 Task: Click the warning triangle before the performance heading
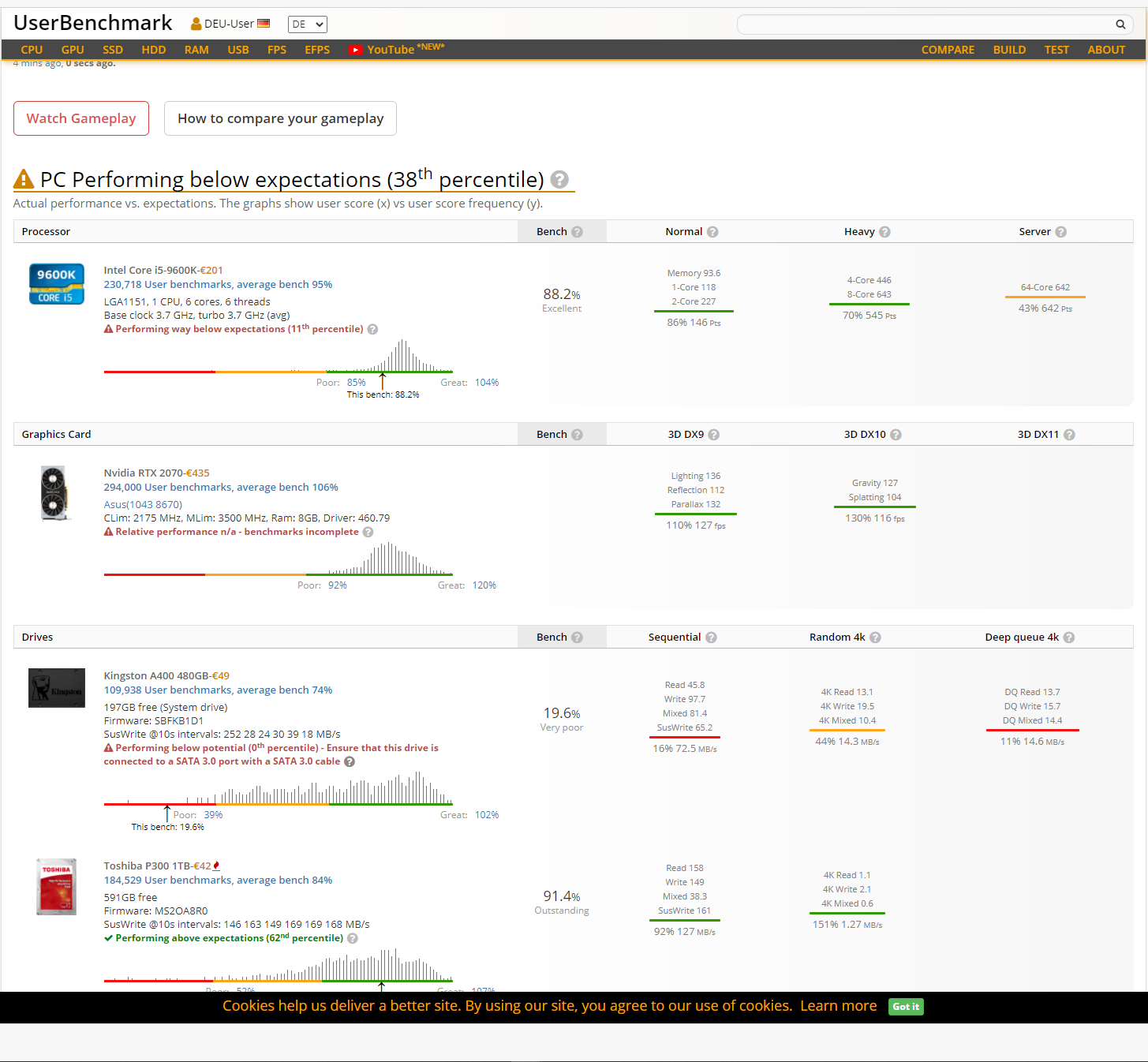click(23, 179)
